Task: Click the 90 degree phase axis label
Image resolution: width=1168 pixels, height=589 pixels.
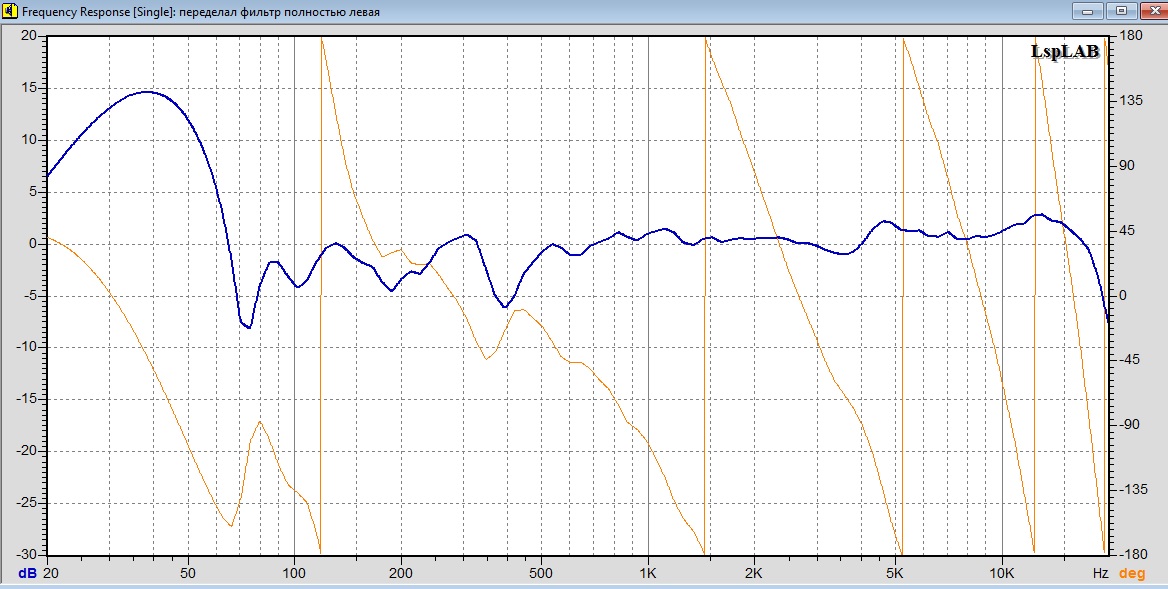Action: tap(1129, 166)
